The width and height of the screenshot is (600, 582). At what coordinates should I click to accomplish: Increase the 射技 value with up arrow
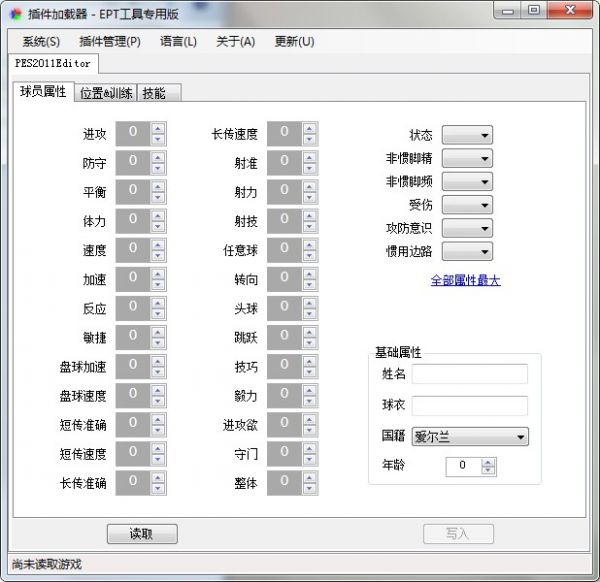click(x=310, y=216)
